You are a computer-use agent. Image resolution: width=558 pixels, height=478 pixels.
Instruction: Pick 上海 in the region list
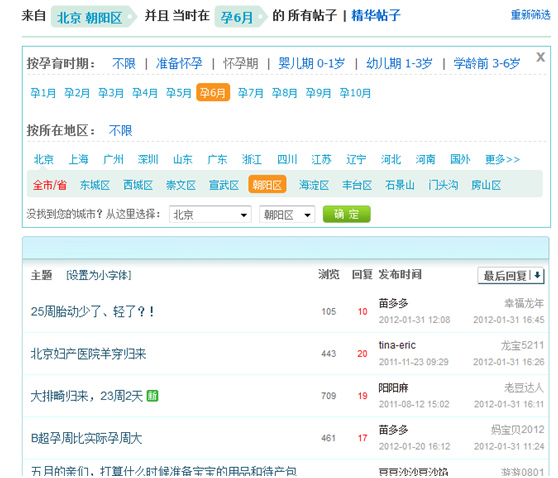(x=78, y=159)
